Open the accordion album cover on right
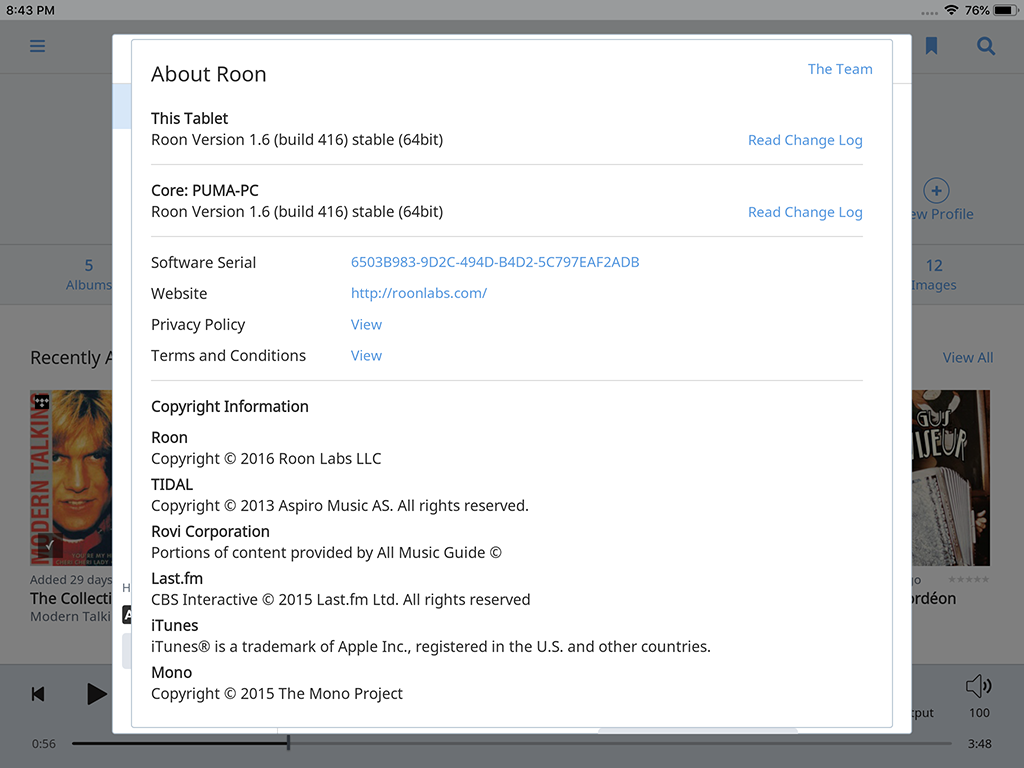1024x768 pixels. tap(951, 478)
